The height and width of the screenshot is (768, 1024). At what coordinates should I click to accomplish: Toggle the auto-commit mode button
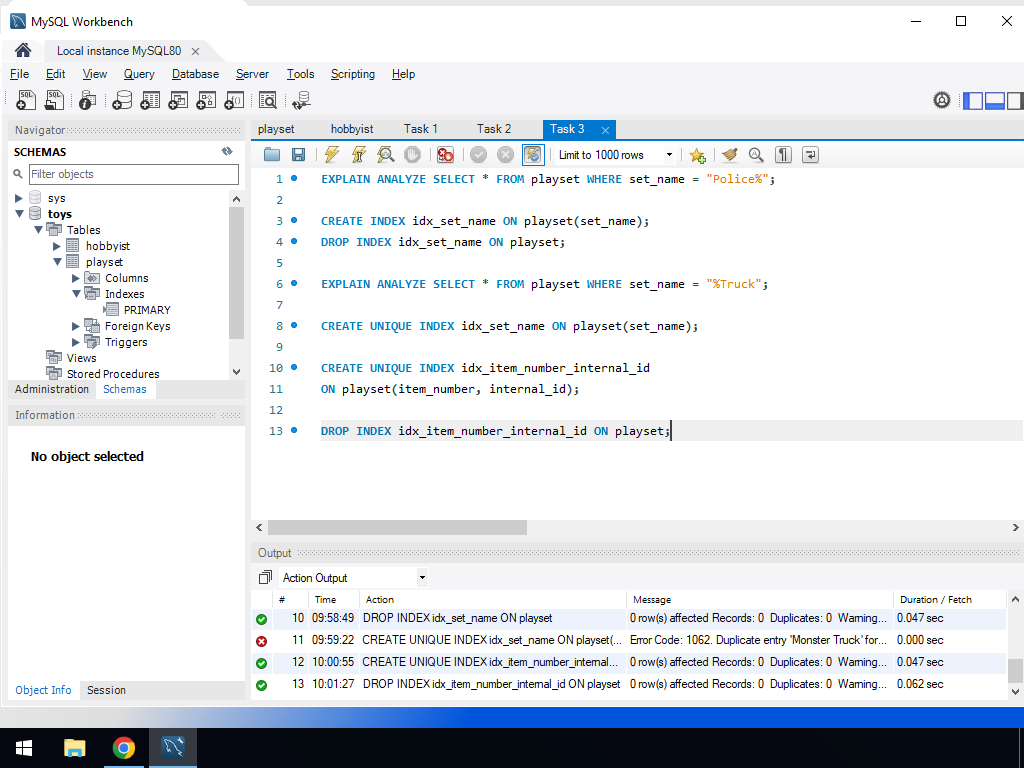click(533, 155)
